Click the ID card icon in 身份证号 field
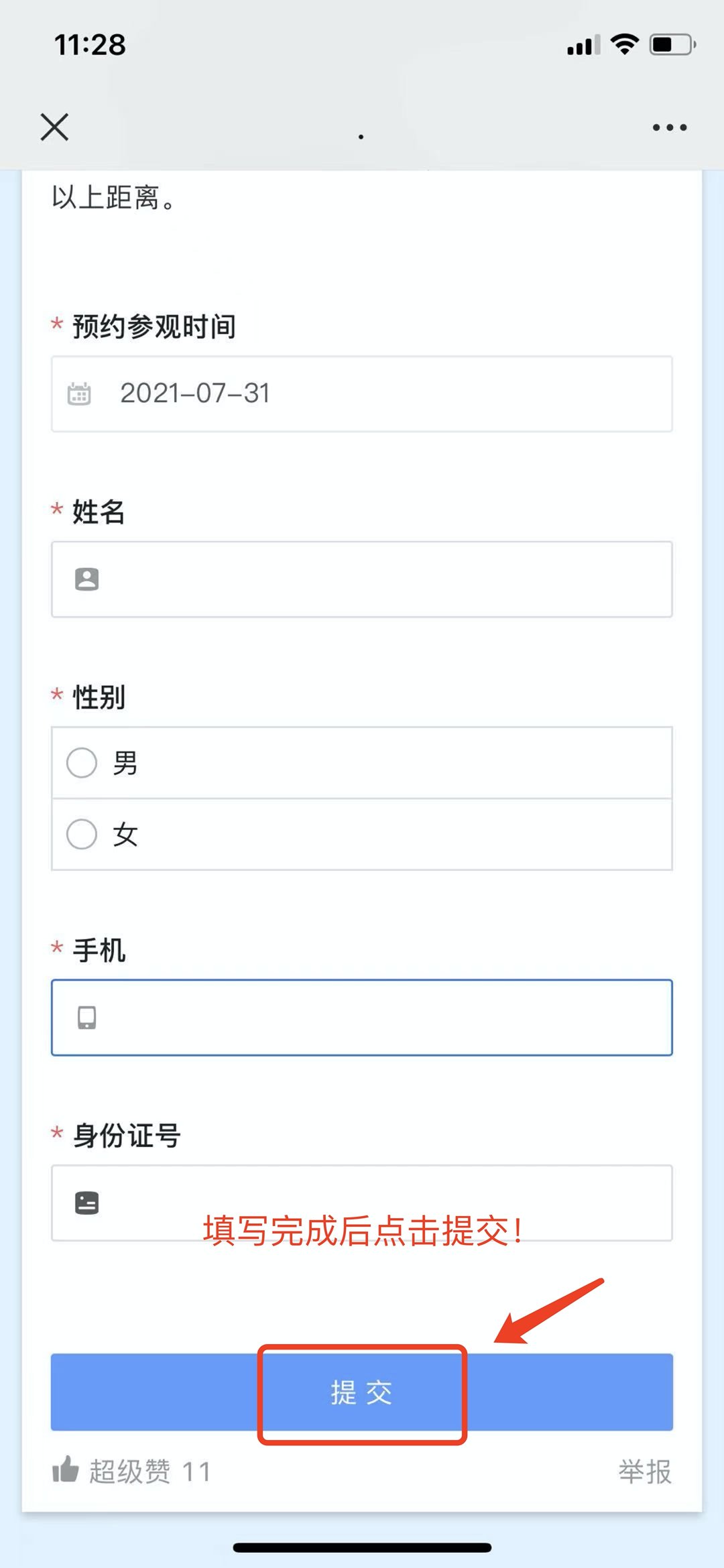 click(86, 1203)
